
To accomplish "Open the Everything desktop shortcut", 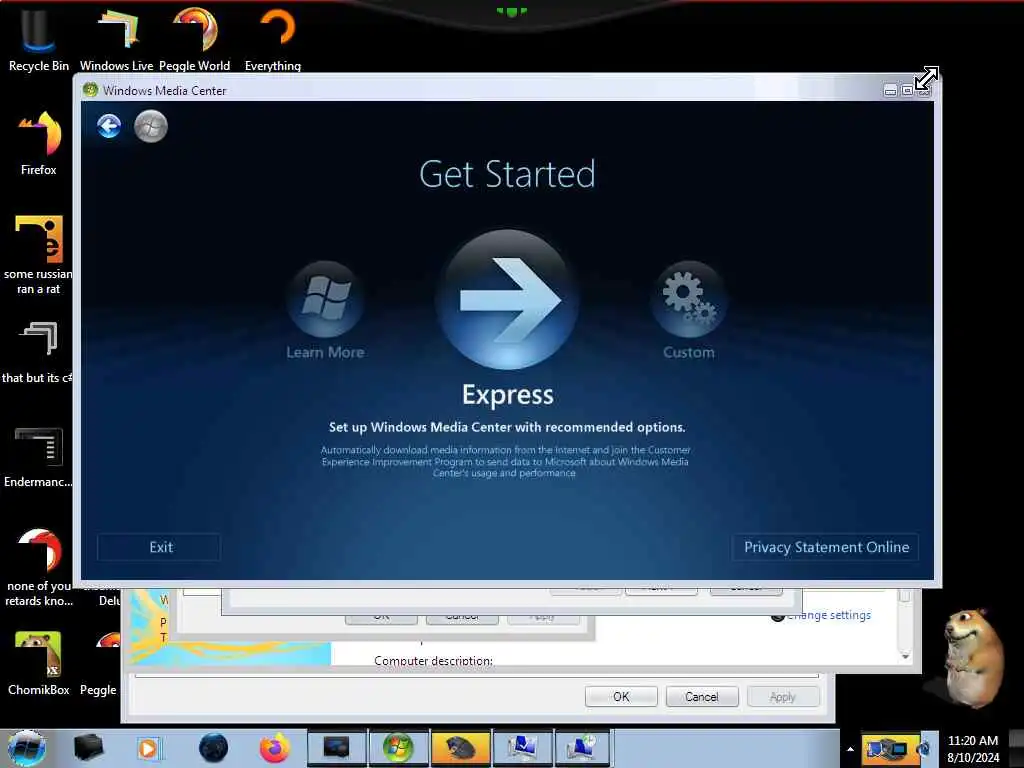I will 273,37.
